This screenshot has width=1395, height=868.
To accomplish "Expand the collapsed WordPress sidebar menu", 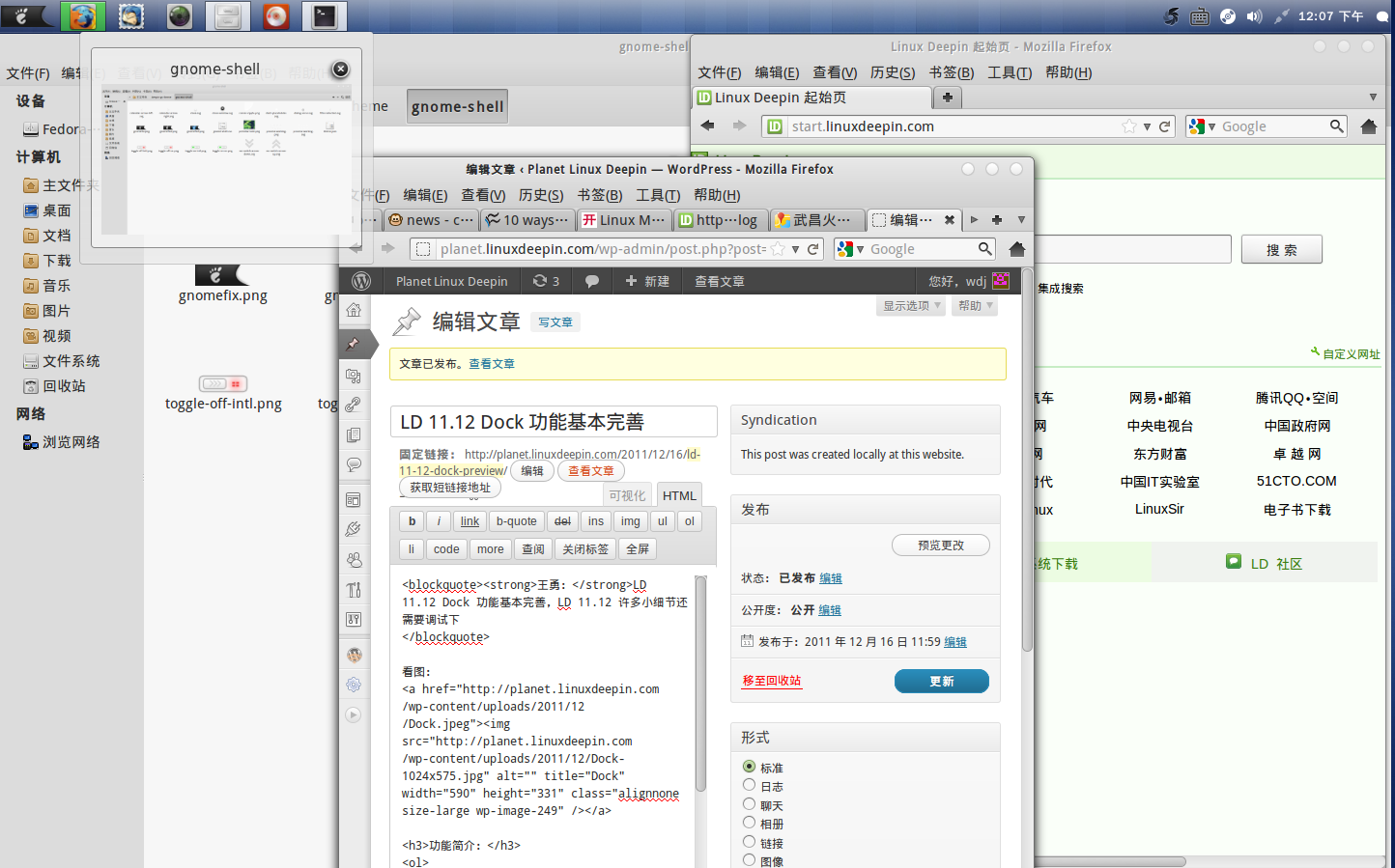I will (x=354, y=715).
